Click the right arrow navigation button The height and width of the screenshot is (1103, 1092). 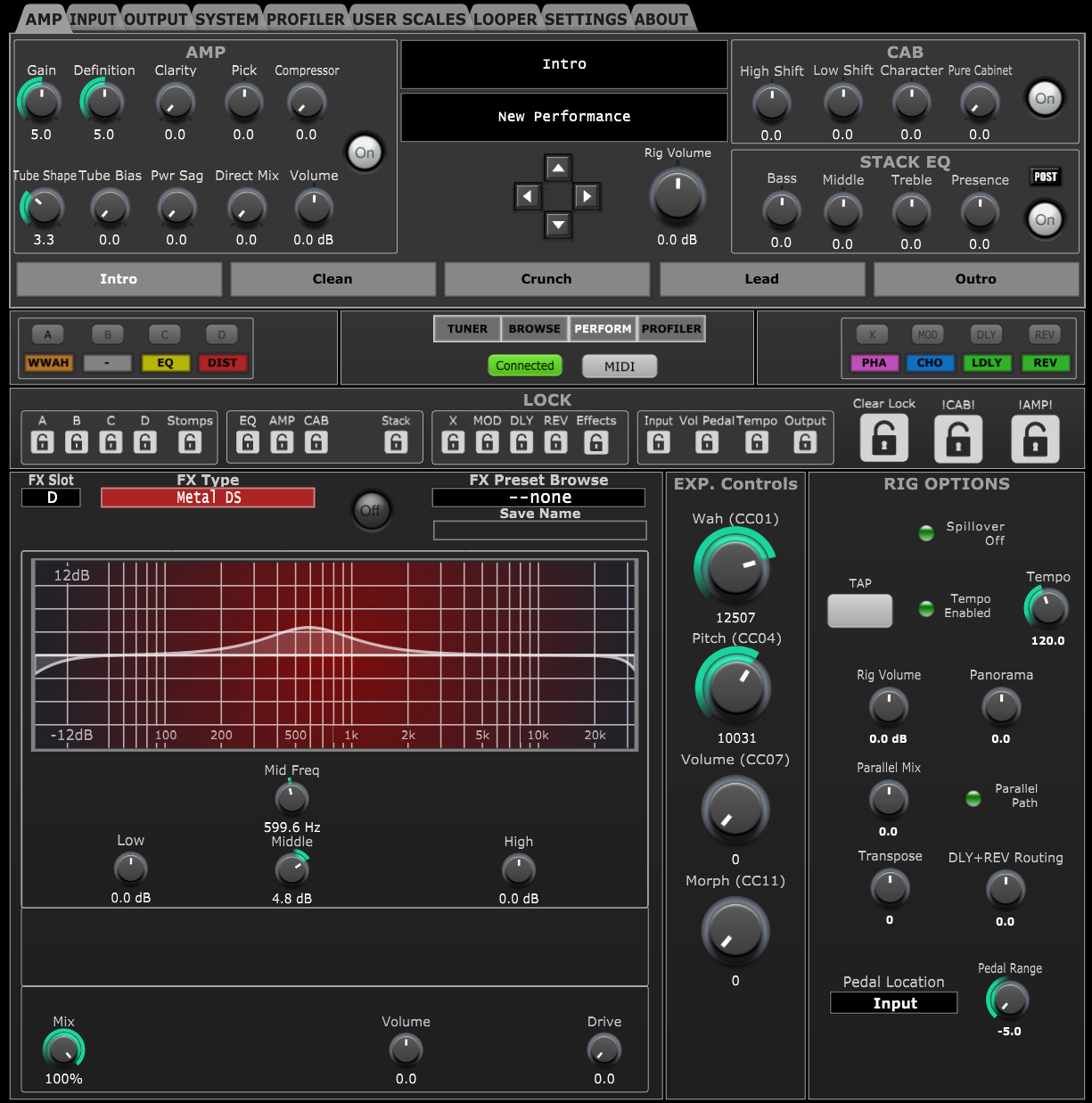pos(587,196)
